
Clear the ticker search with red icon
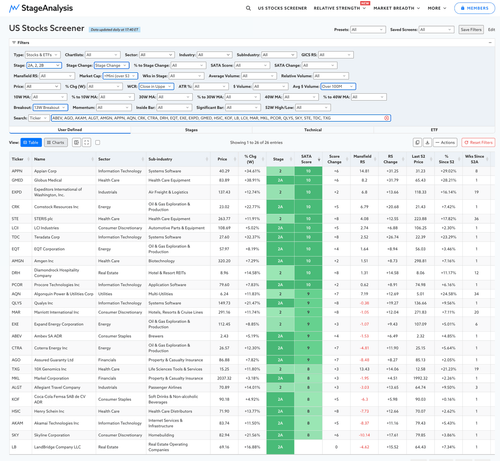386,118
